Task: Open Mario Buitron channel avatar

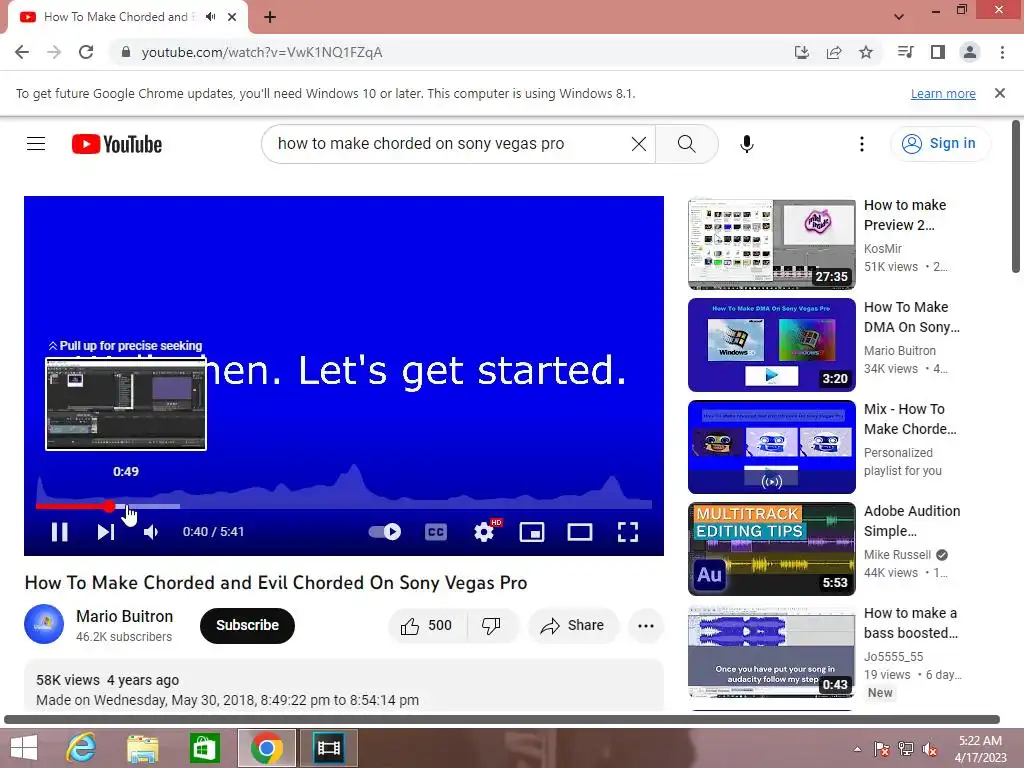Action: 44,624
